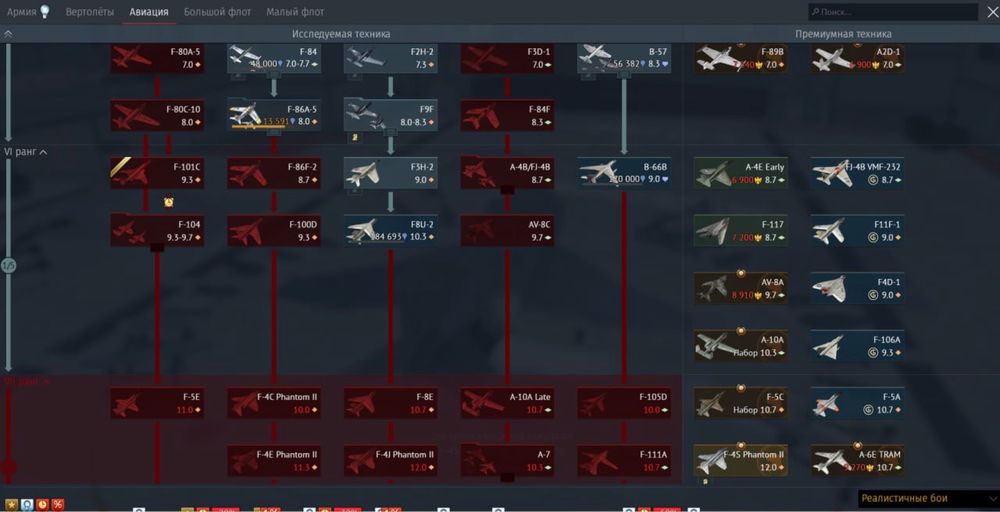
Task: Close the research tree window
Action: tap(990, 11)
